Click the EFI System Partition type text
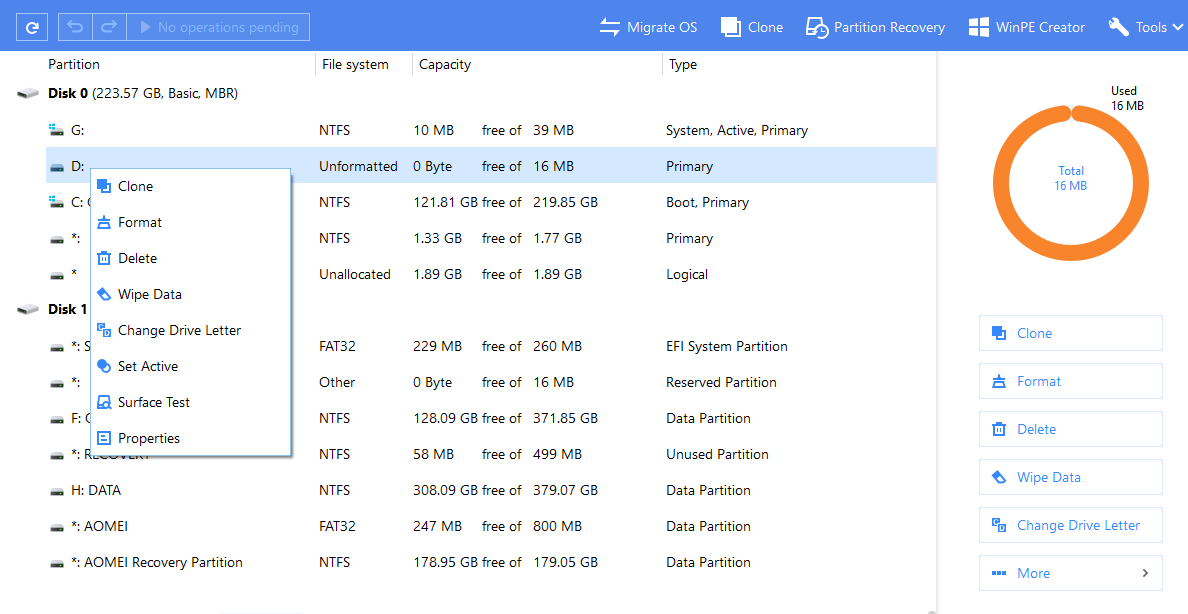1188x614 pixels. coord(727,346)
